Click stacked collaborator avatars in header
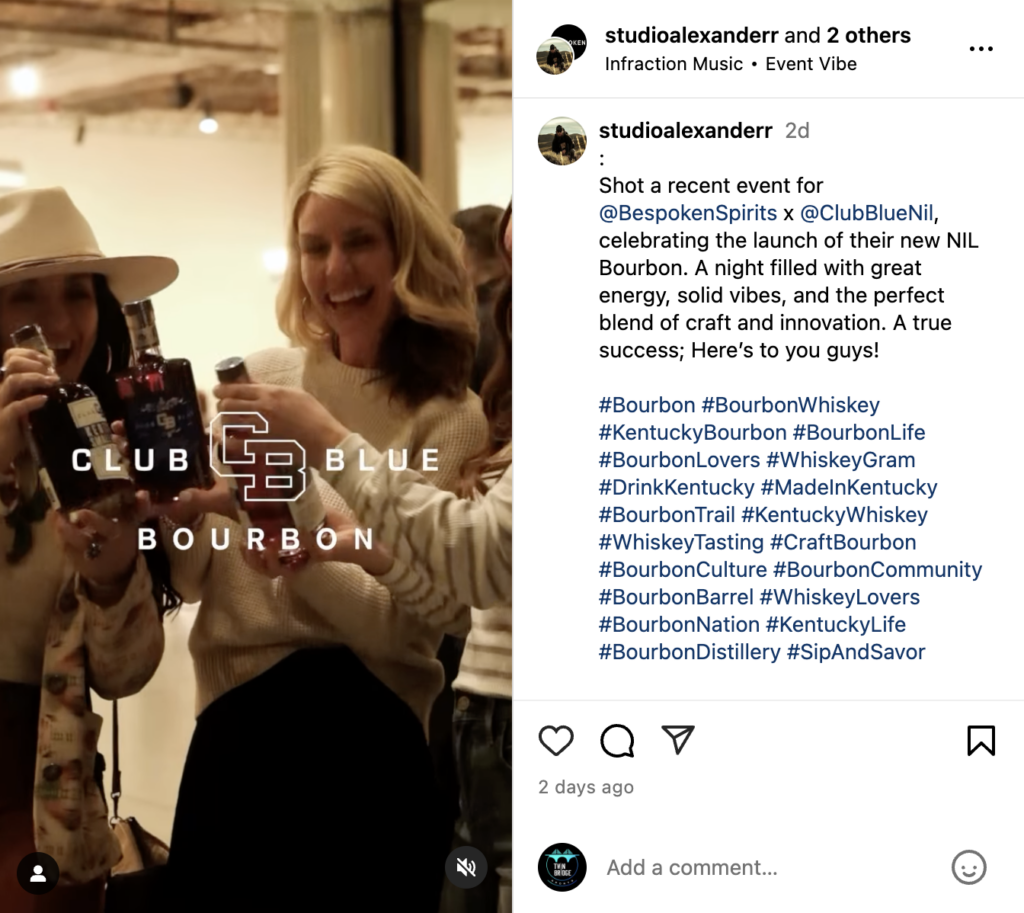Image resolution: width=1024 pixels, height=913 pixels. pyautogui.click(x=562, y=50)
